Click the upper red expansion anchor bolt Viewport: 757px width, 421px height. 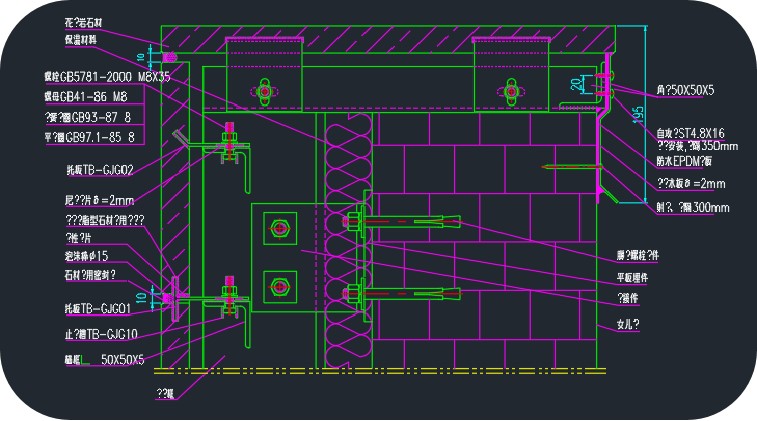pos(410,220)
